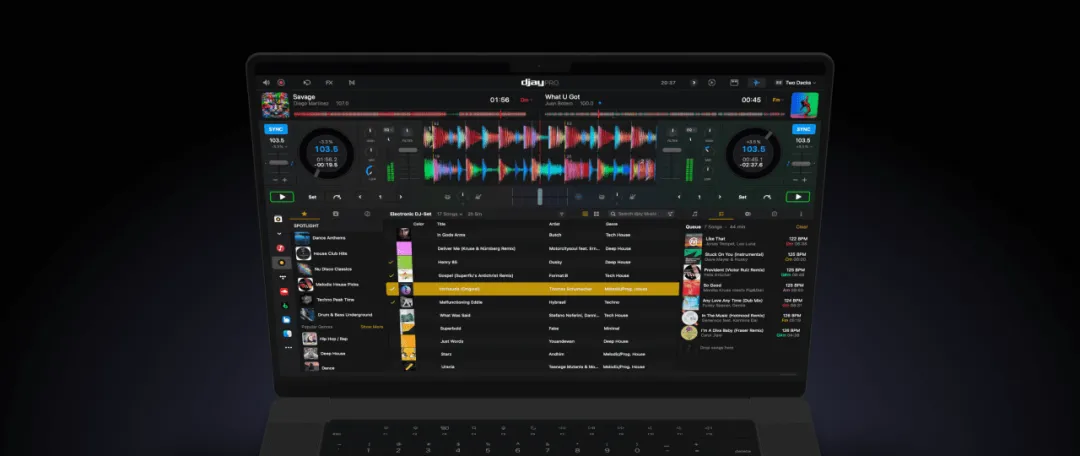1080x456 pixels.
Task: Open the 17 Songs sort dropdown
Action: (x=450, y=214)
